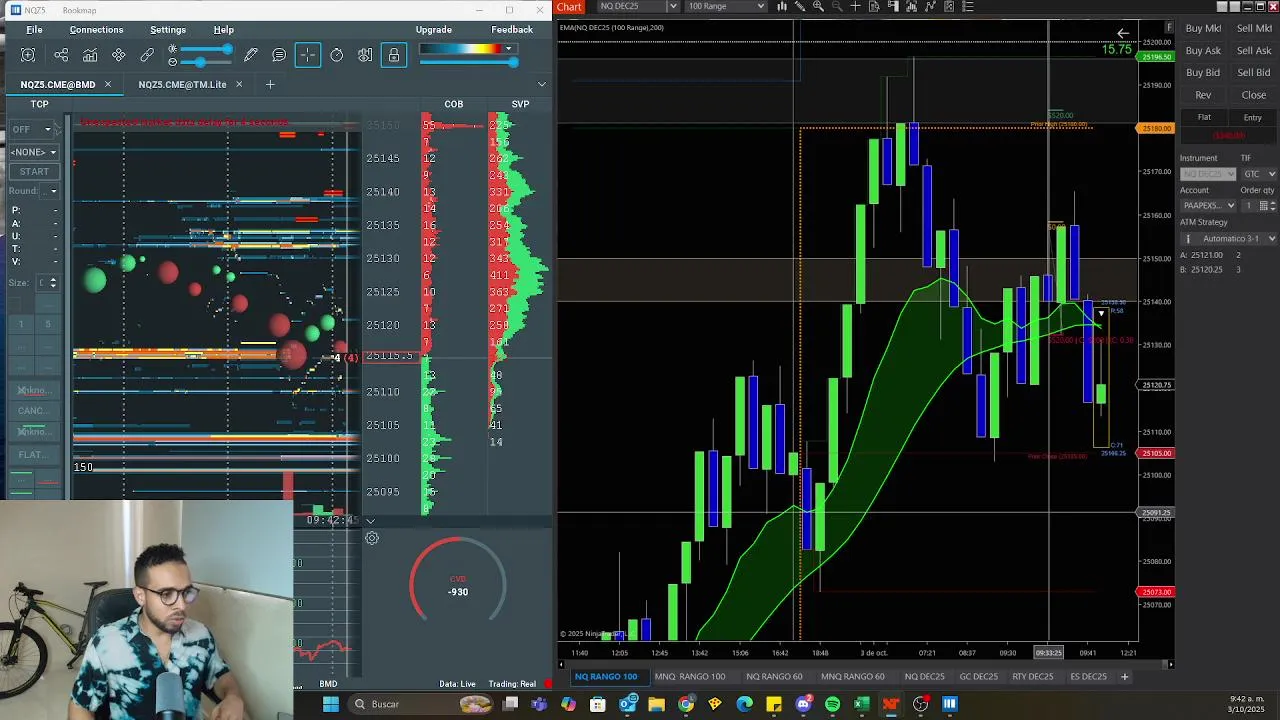Open the chat bubble notes icon
This screenshot has height=720, width=1280.
tap(279, 56)
